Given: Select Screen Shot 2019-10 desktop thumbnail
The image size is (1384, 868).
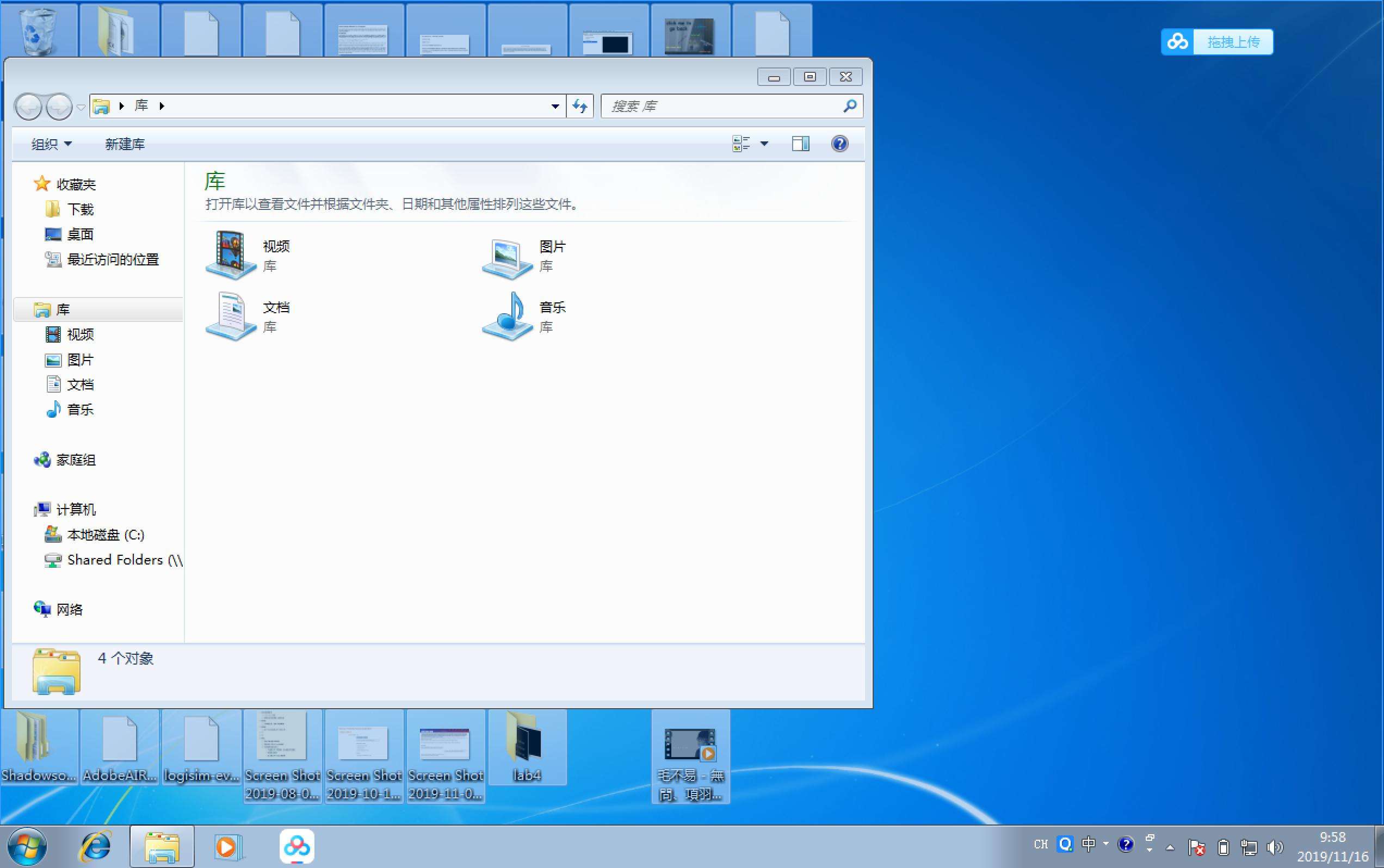Looking at the screenshot, I should pos(364,756).
